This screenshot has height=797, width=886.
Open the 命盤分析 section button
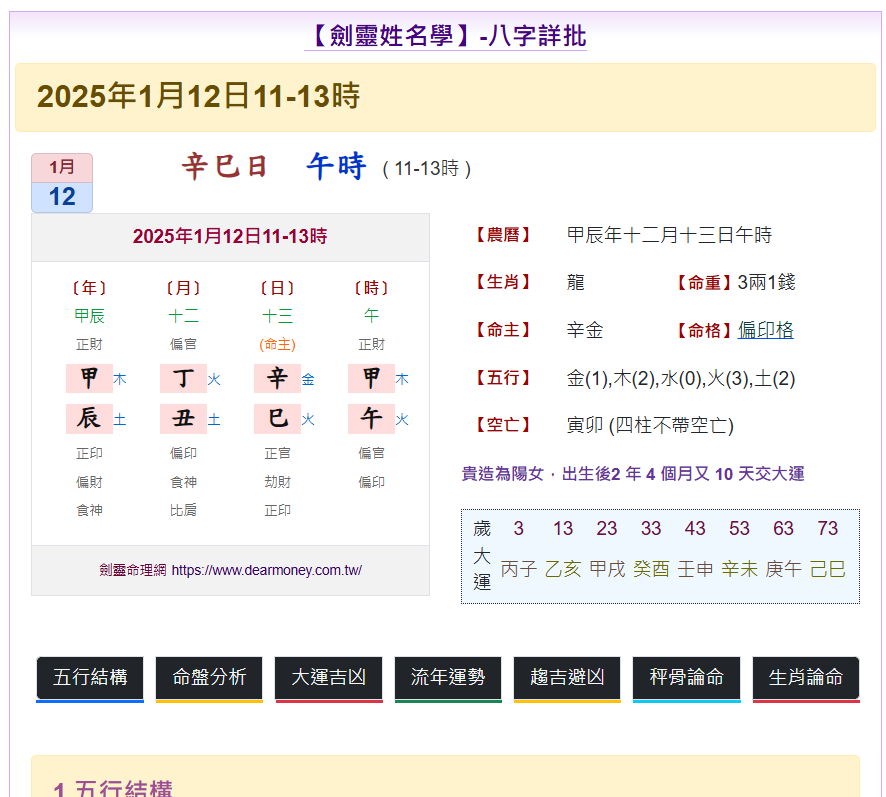click(209, 677)
